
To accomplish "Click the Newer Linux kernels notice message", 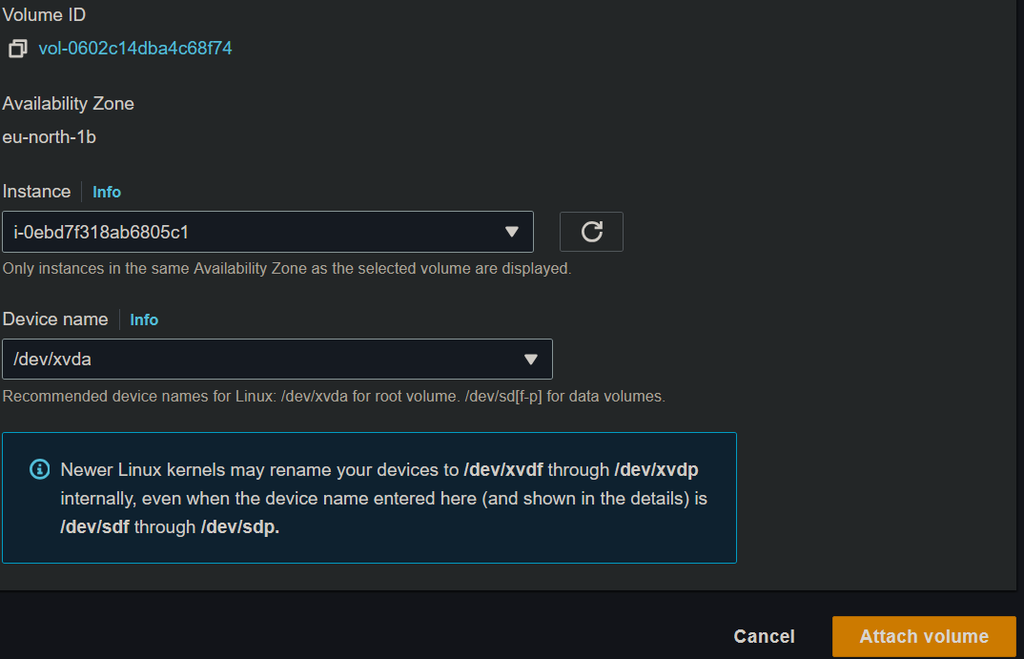I will pos(385,498).
